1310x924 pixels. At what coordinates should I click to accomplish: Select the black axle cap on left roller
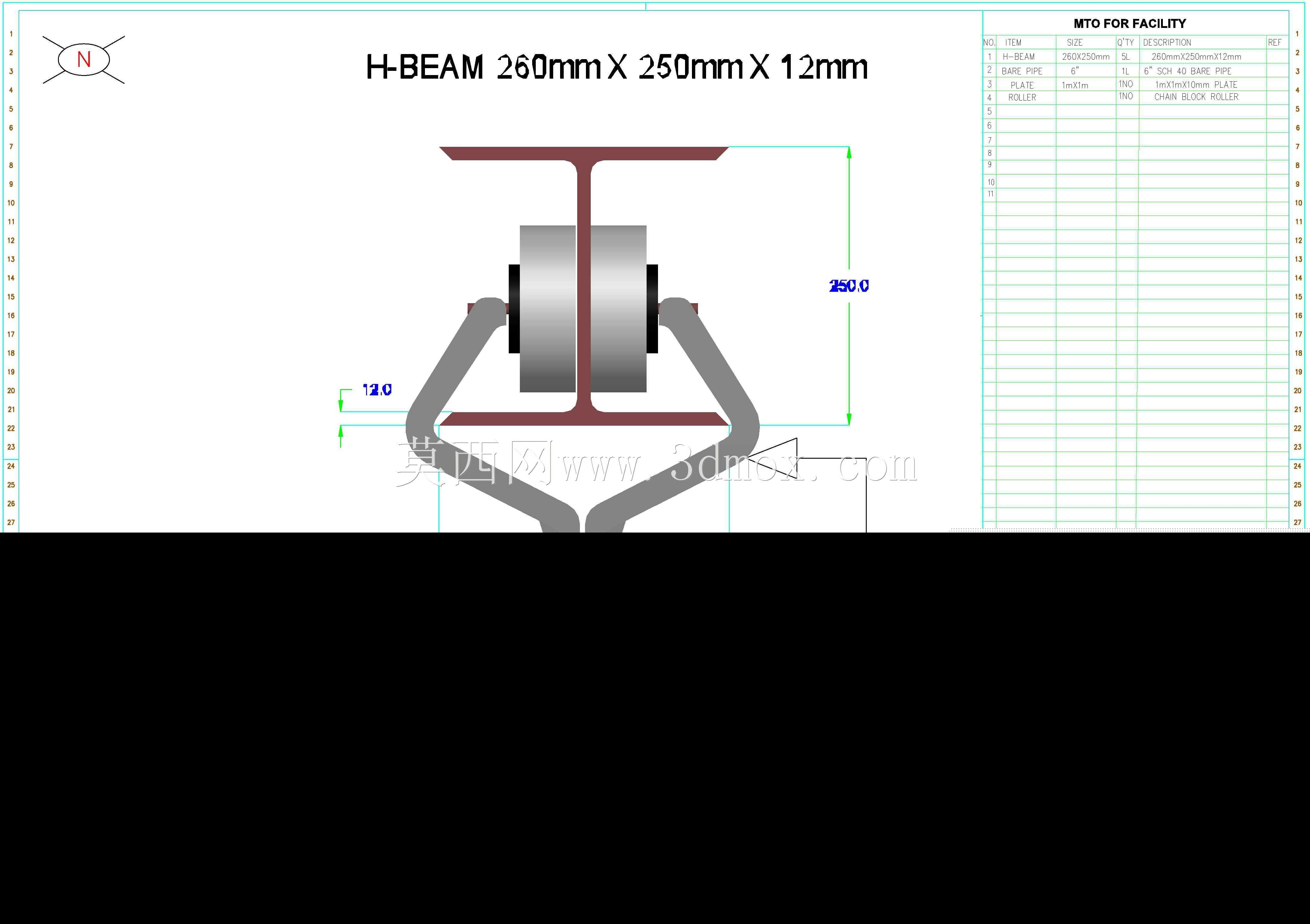point(514,309)
